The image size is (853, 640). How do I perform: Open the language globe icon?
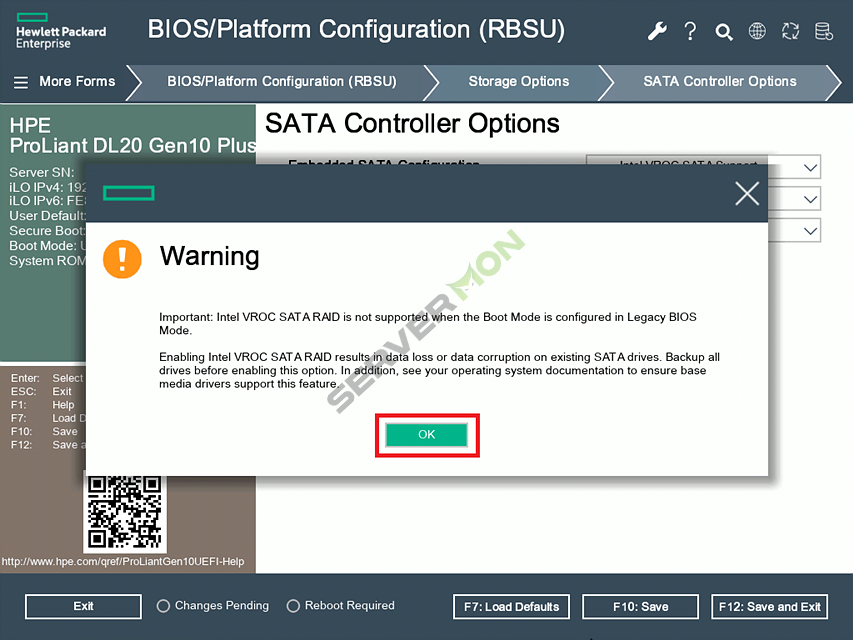coord(757,31)
